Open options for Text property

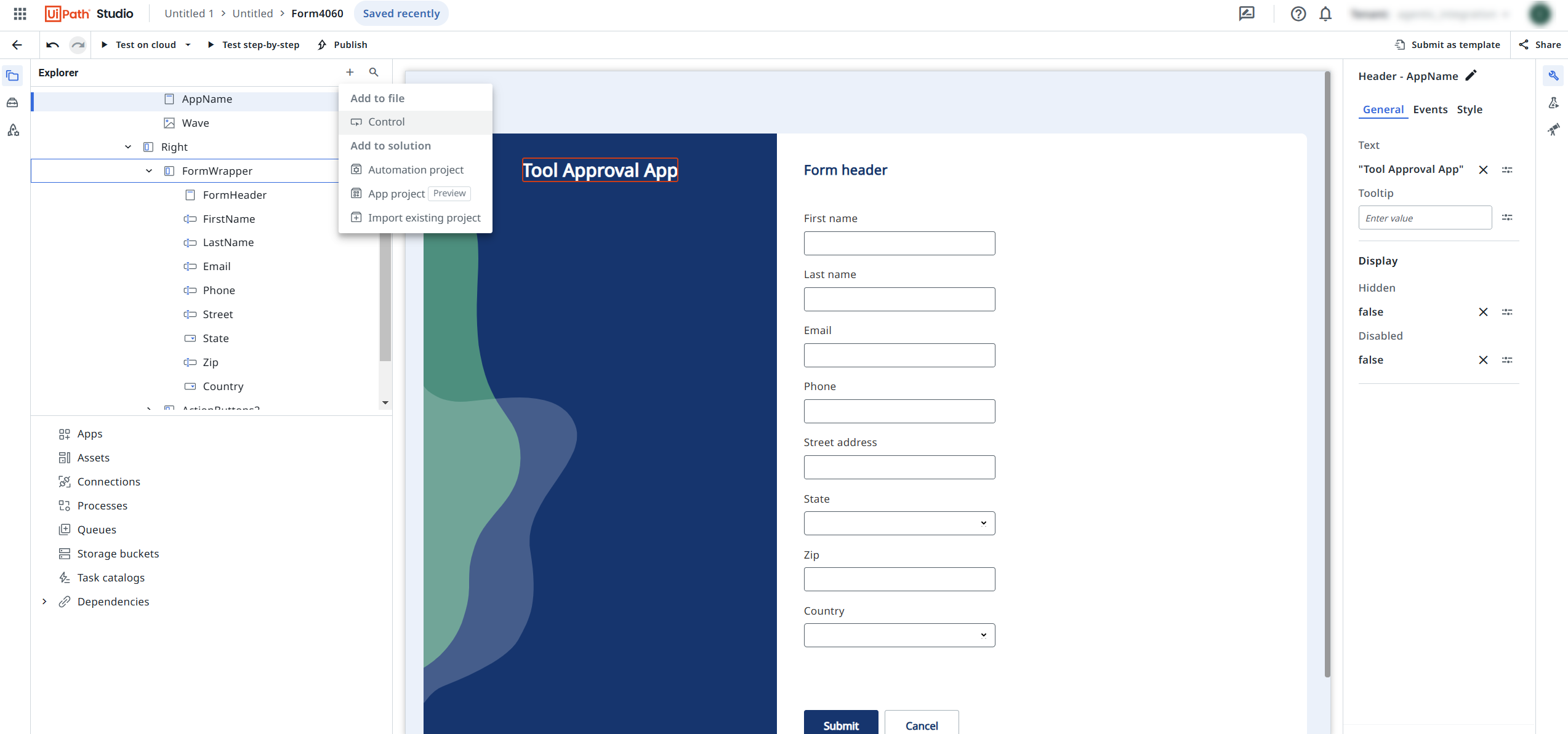click(1507, 170)
